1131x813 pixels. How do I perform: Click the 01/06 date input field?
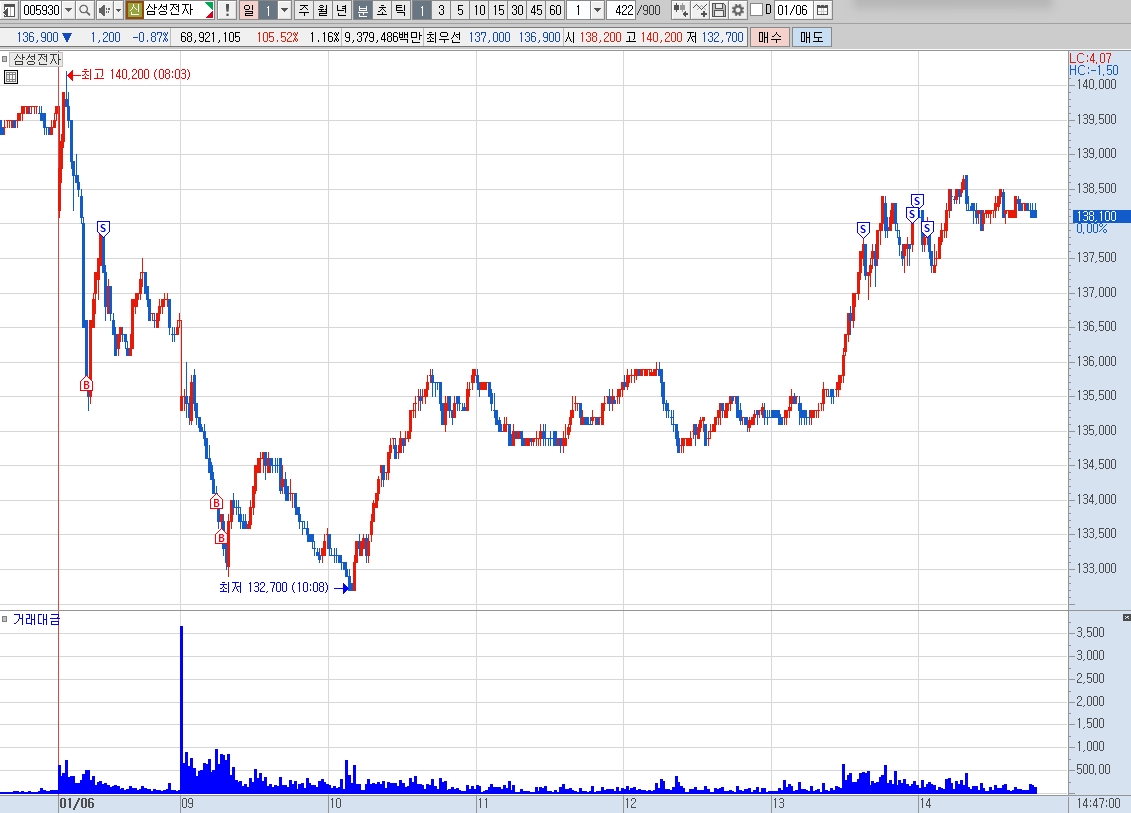(x=793, y=10)
